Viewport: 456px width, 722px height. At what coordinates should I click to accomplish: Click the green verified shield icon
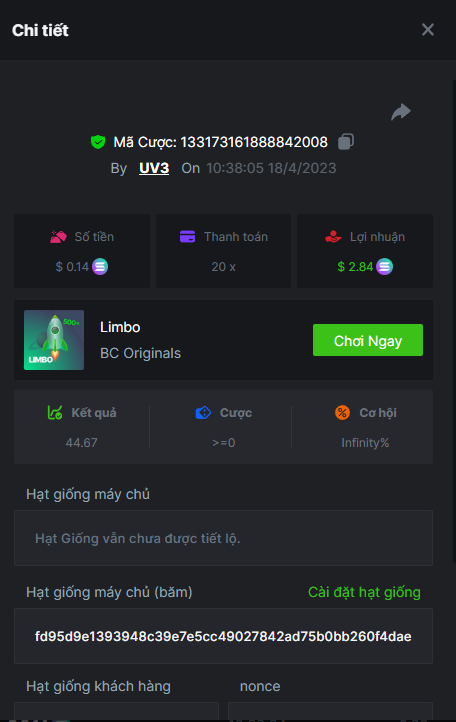click(98, 142)
